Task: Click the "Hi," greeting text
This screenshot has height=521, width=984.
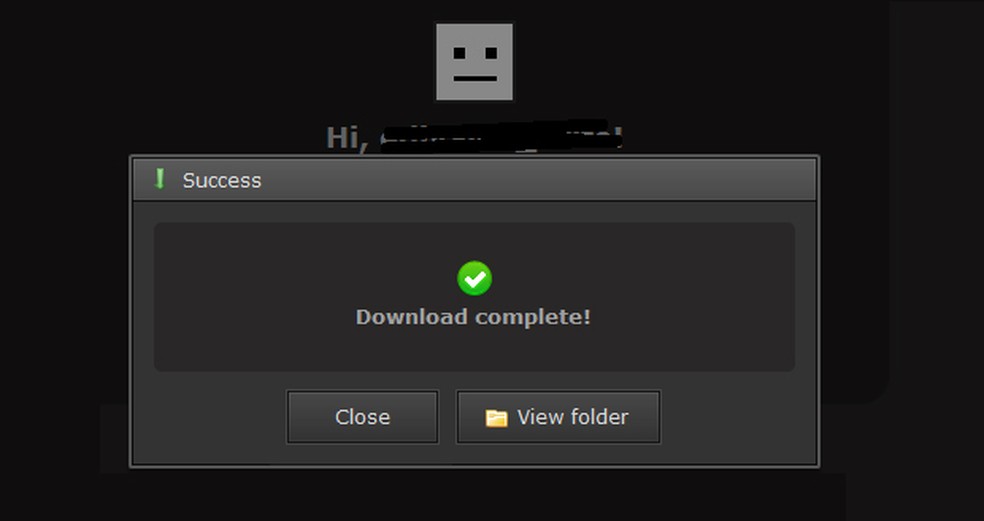Action: tap(347, 137)
